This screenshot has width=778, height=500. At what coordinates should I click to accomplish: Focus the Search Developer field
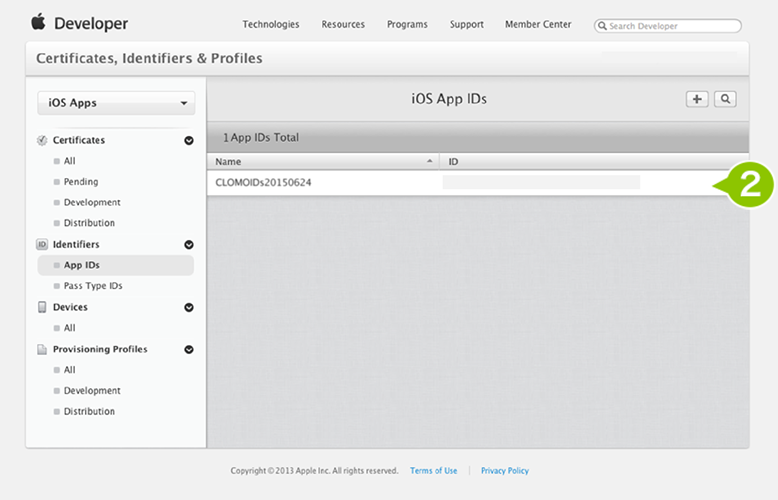coord(667,26)
